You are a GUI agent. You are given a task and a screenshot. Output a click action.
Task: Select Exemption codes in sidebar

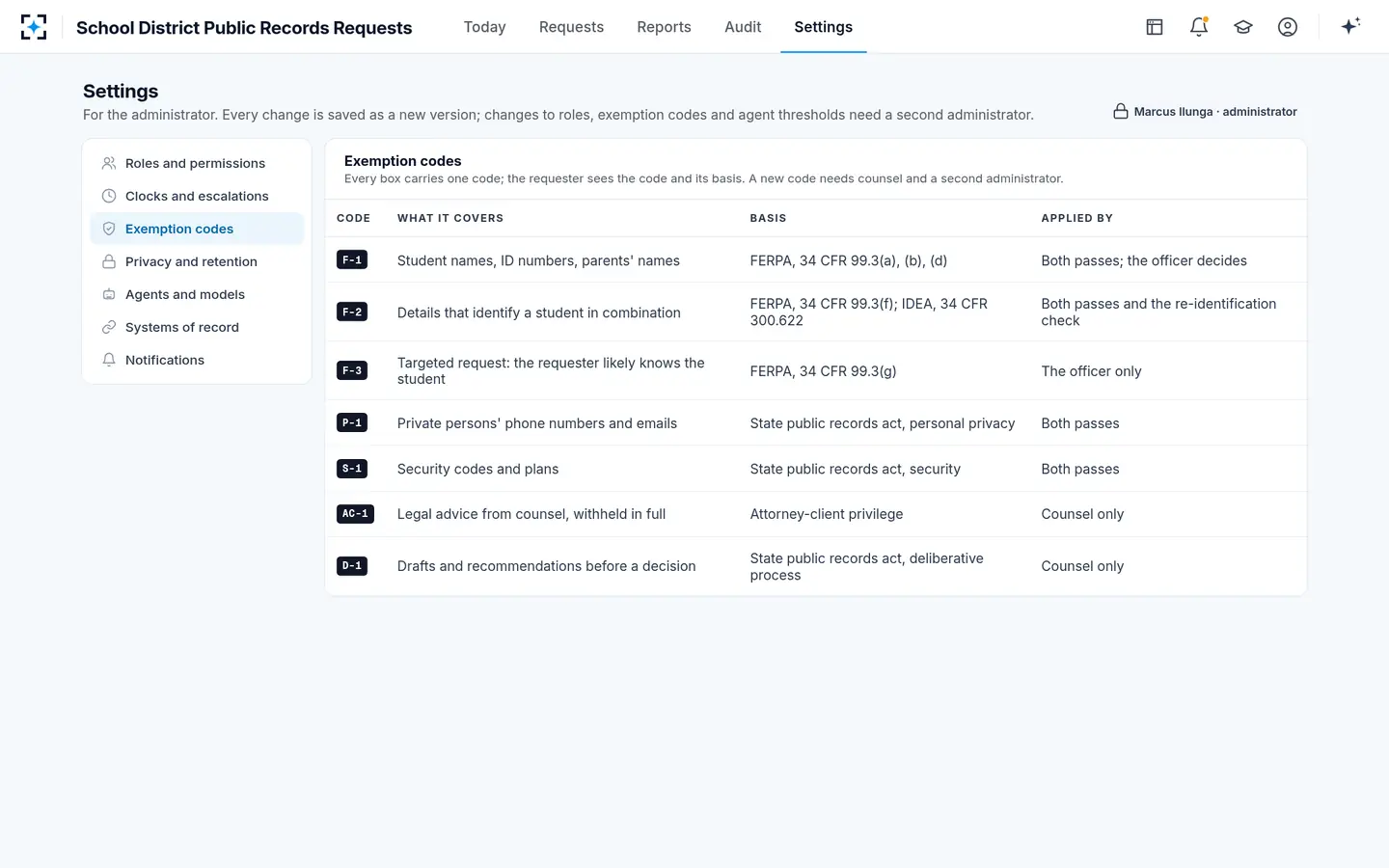[x=197, y=229]
